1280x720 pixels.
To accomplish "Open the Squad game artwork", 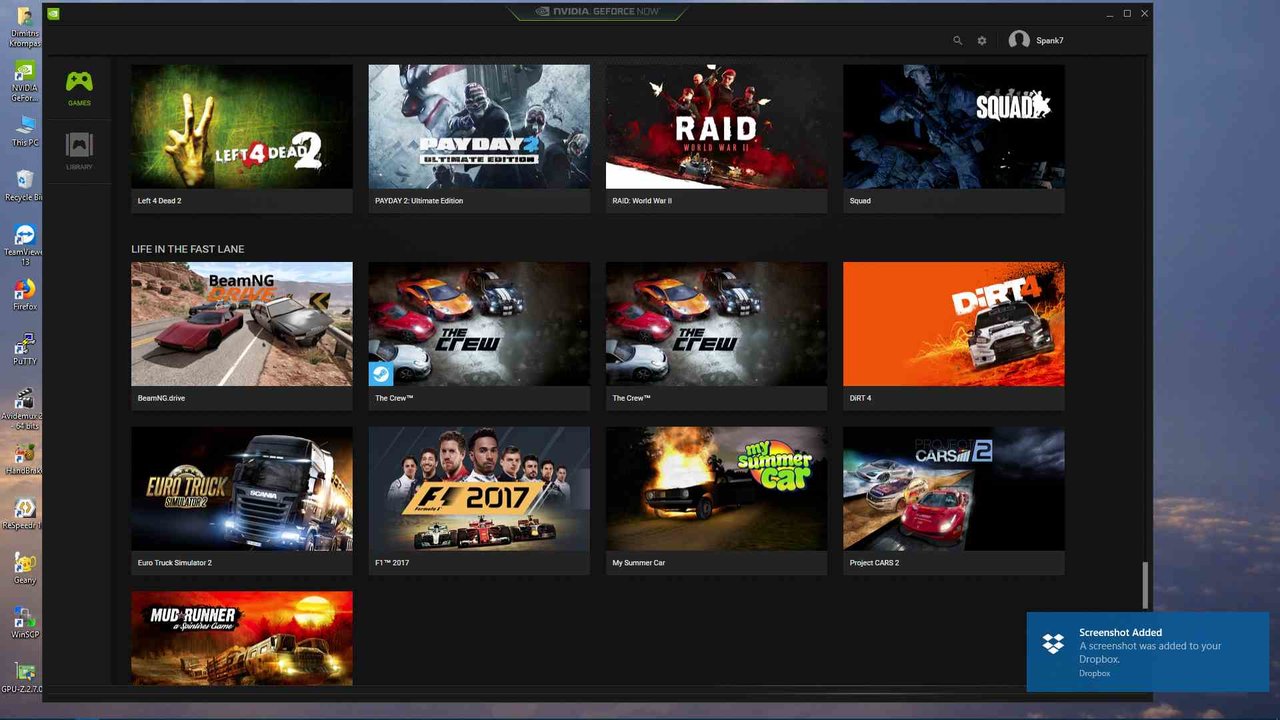I will 954,127.
